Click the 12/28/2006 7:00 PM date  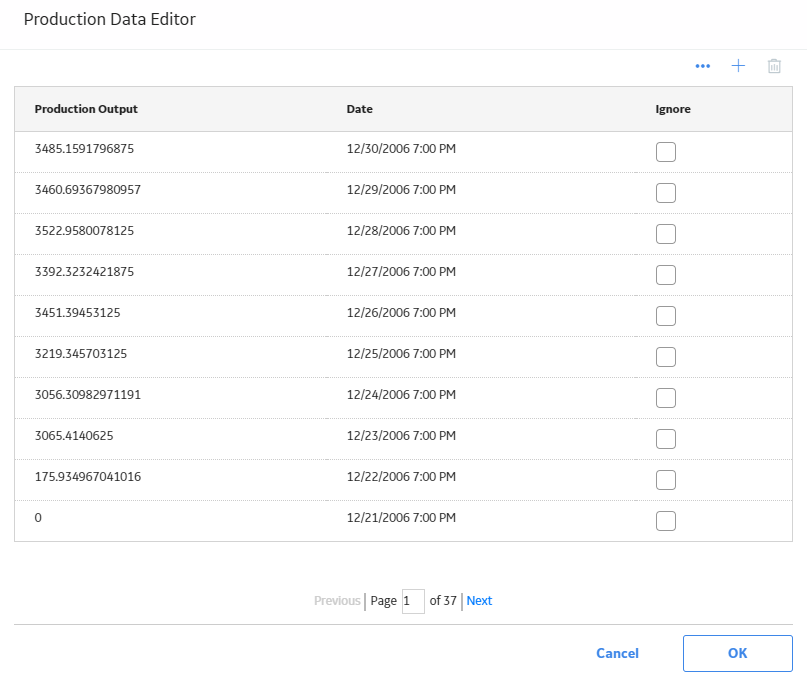[401, 231]
